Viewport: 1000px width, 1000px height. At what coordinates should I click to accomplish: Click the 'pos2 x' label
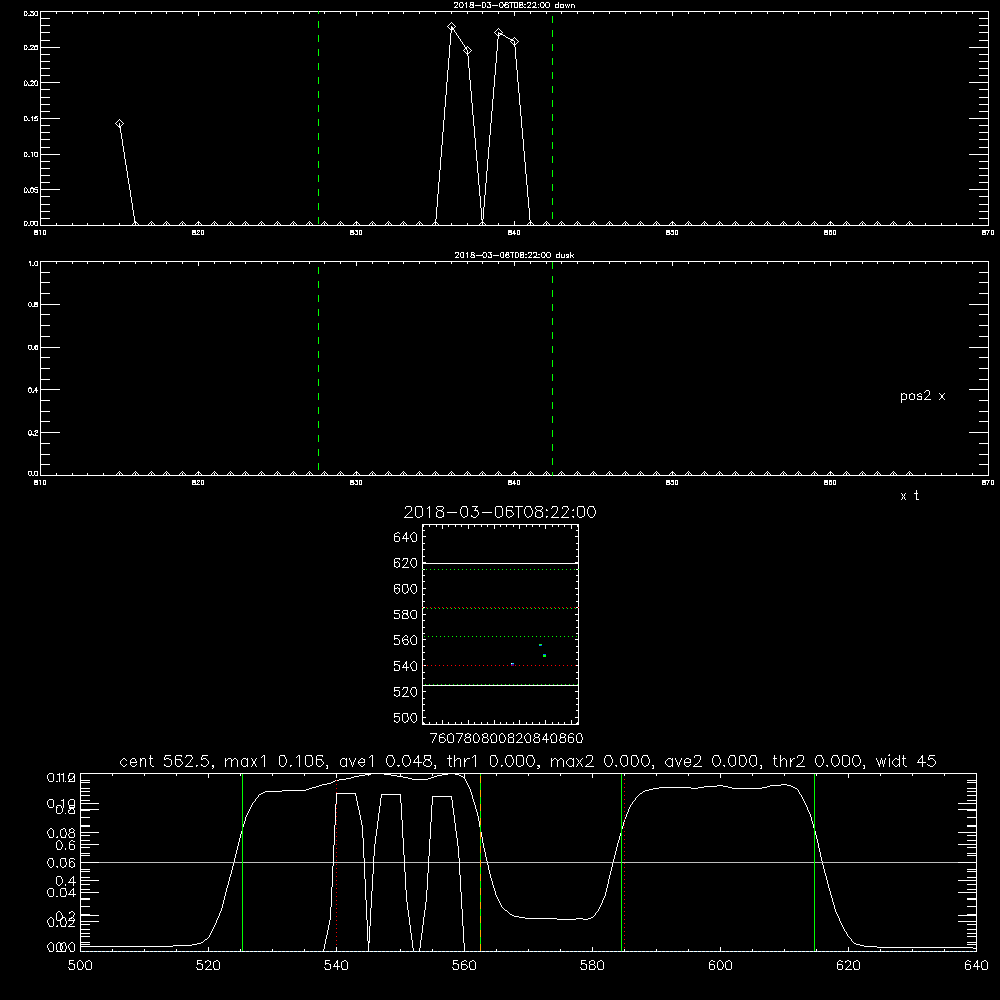click(x=922, y=396)
